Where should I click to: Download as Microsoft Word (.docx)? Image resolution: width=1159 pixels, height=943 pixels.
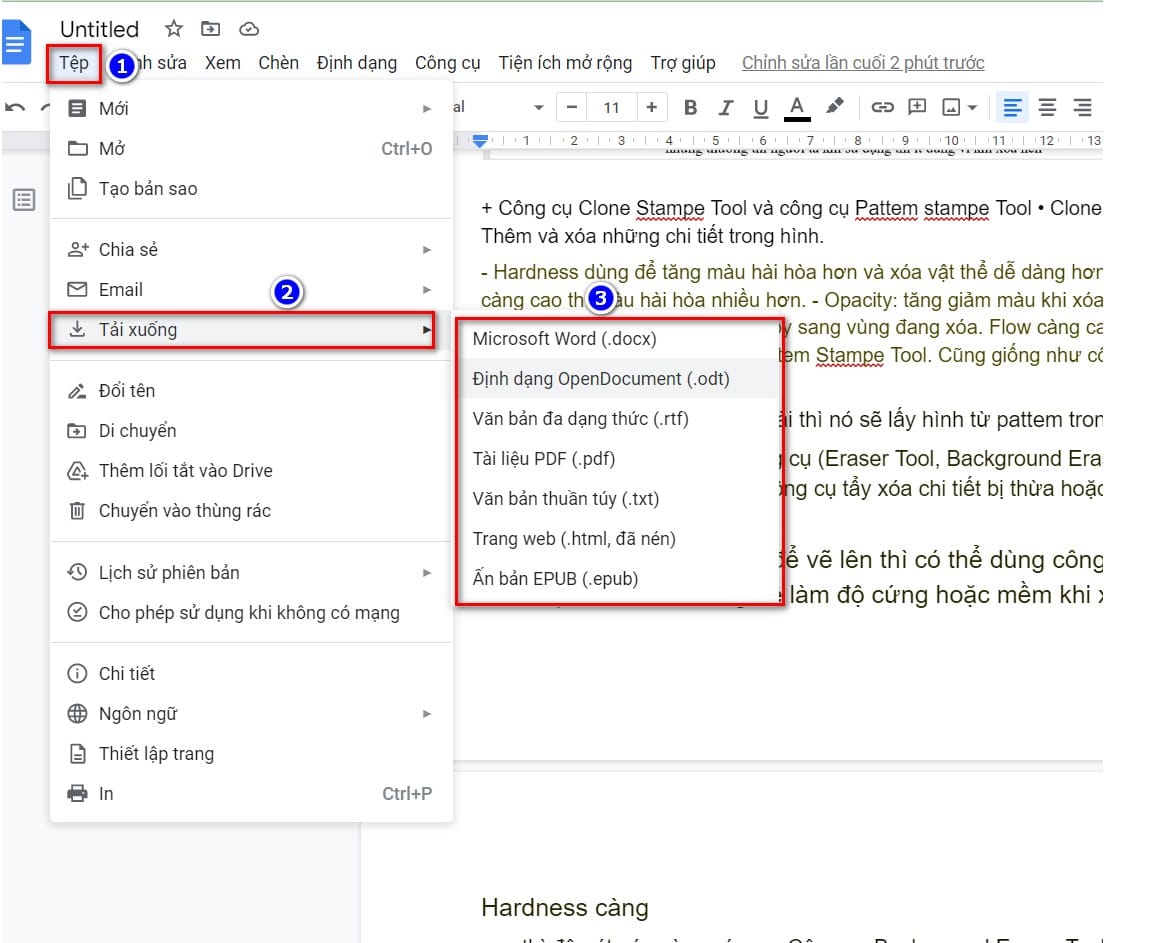pyautogui.click(x=619, y=338)
